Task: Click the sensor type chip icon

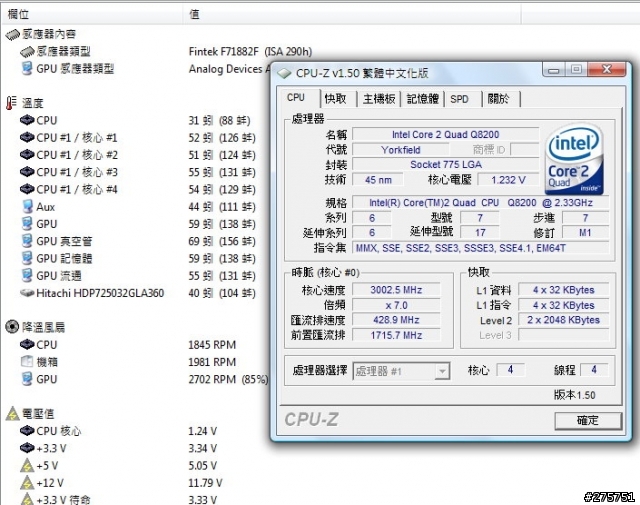Action: 27,52
